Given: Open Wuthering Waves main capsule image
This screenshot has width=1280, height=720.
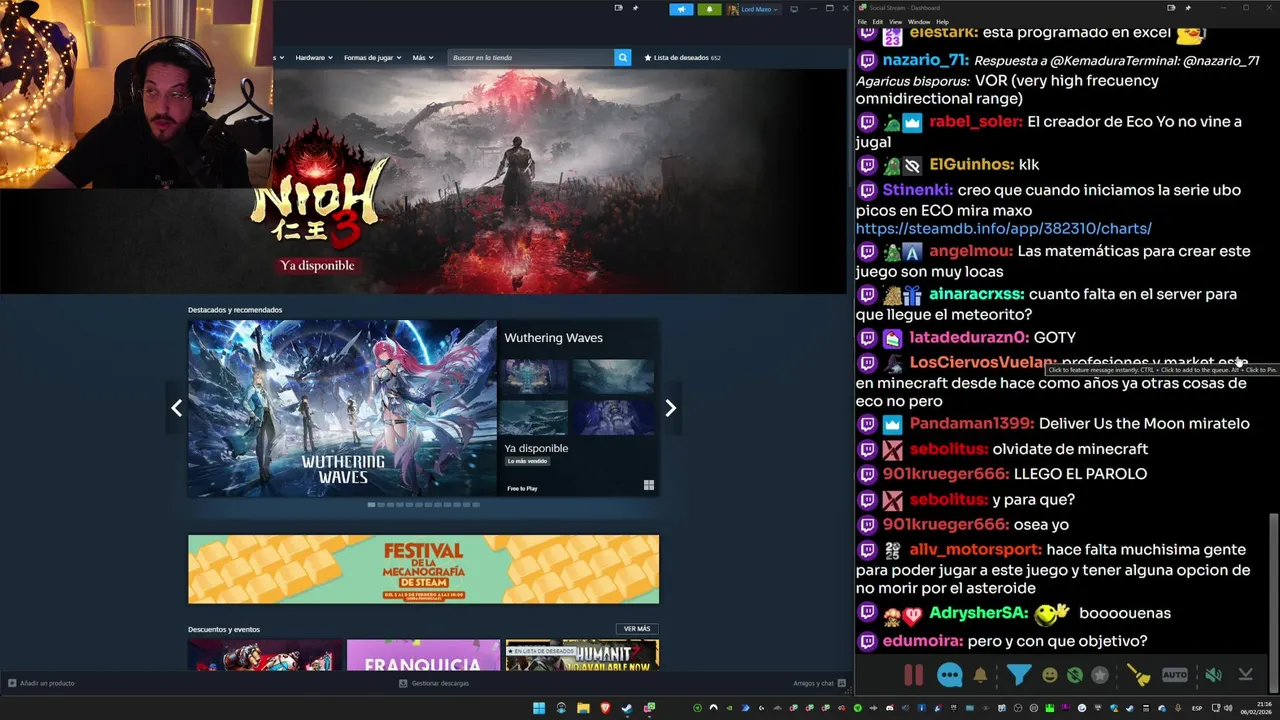Looking at the screenshot, I should (x=342, y=408).
